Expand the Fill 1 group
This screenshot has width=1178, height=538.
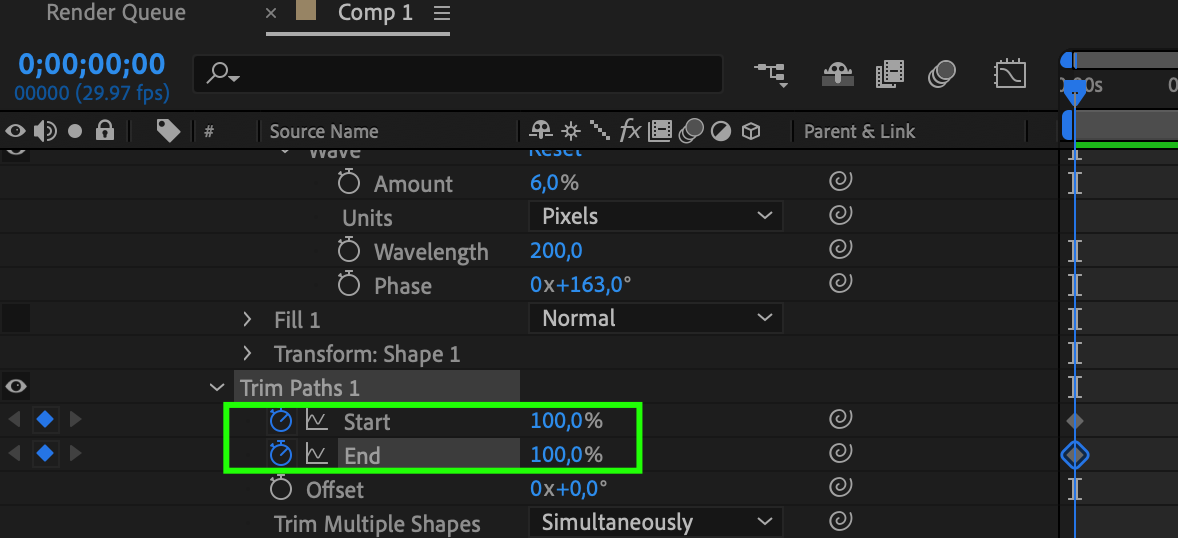(x=248, y=320)
